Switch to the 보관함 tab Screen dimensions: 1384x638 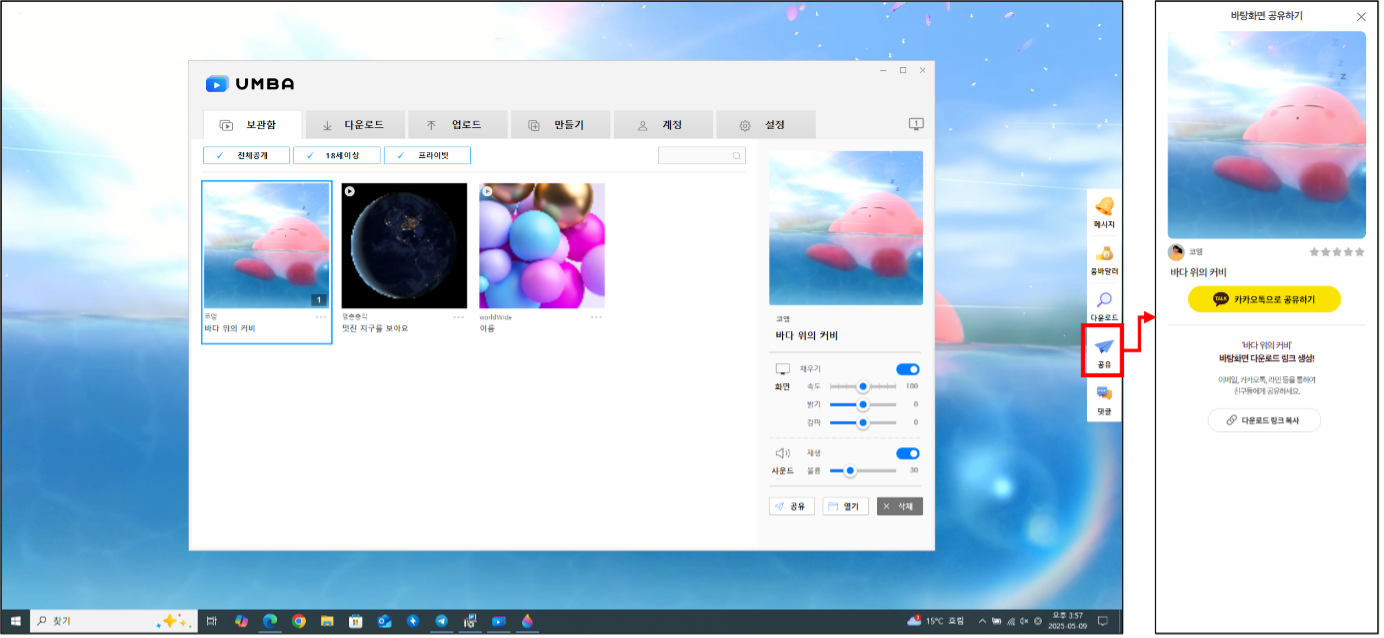(252, 125)
